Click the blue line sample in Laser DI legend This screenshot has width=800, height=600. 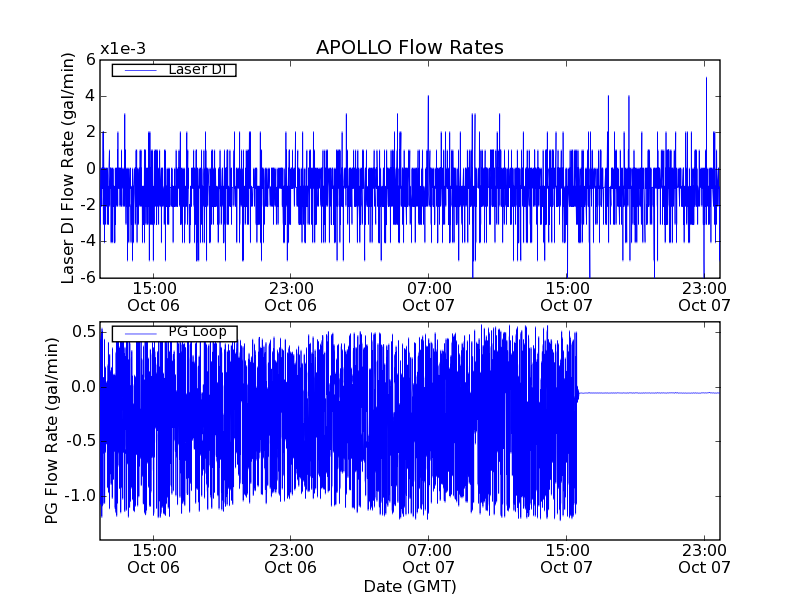point(139,70)
